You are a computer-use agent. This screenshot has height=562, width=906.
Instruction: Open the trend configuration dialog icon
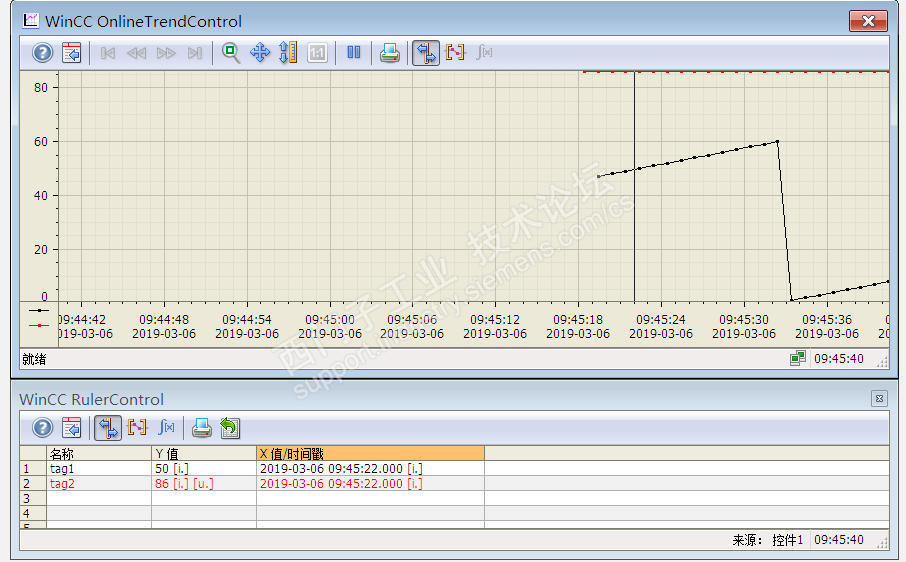tap(72, 53)
